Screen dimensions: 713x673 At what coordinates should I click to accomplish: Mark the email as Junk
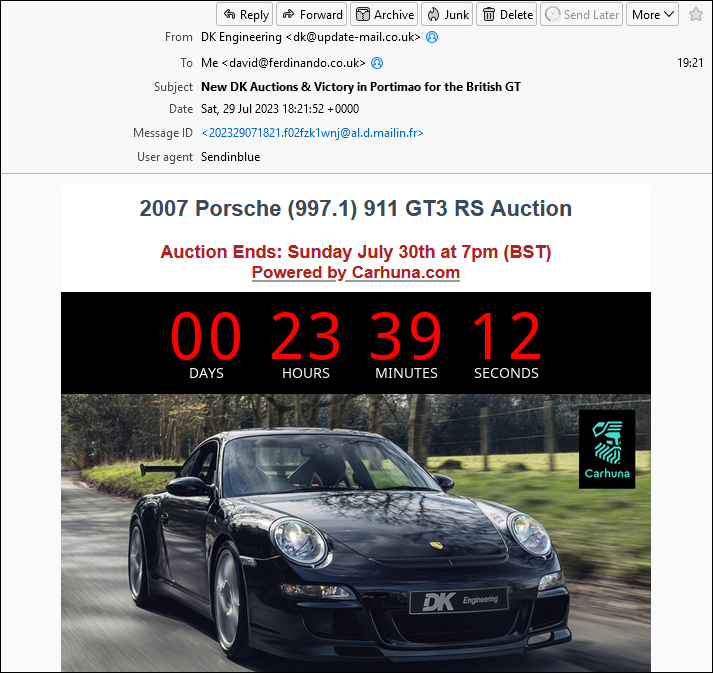[447, 15]
